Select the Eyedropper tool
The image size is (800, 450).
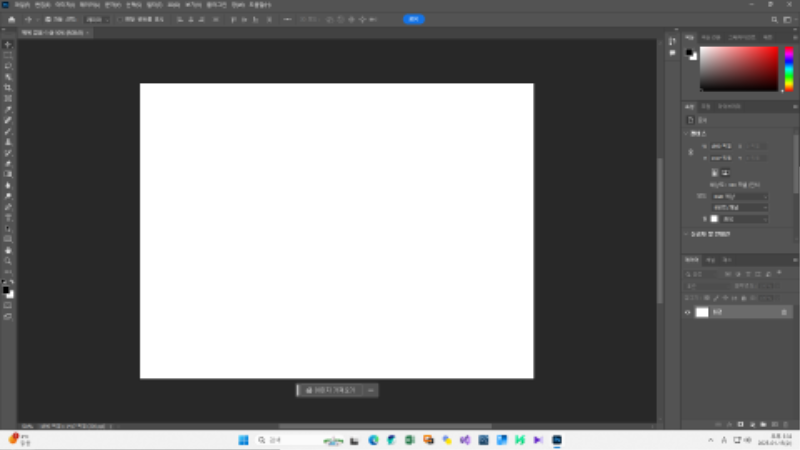[8, 109]
